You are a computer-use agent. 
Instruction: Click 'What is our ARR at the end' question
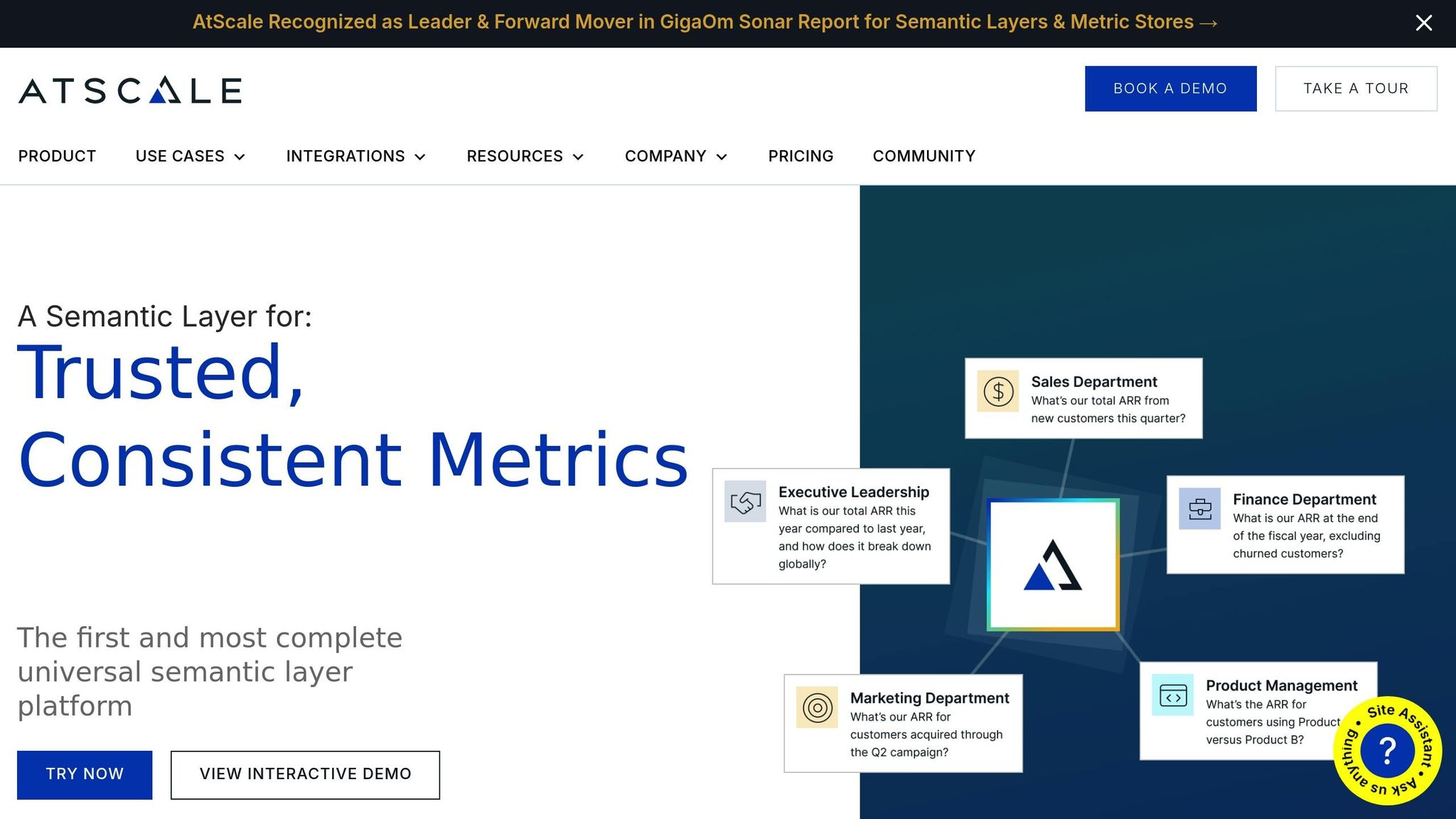1307,536
